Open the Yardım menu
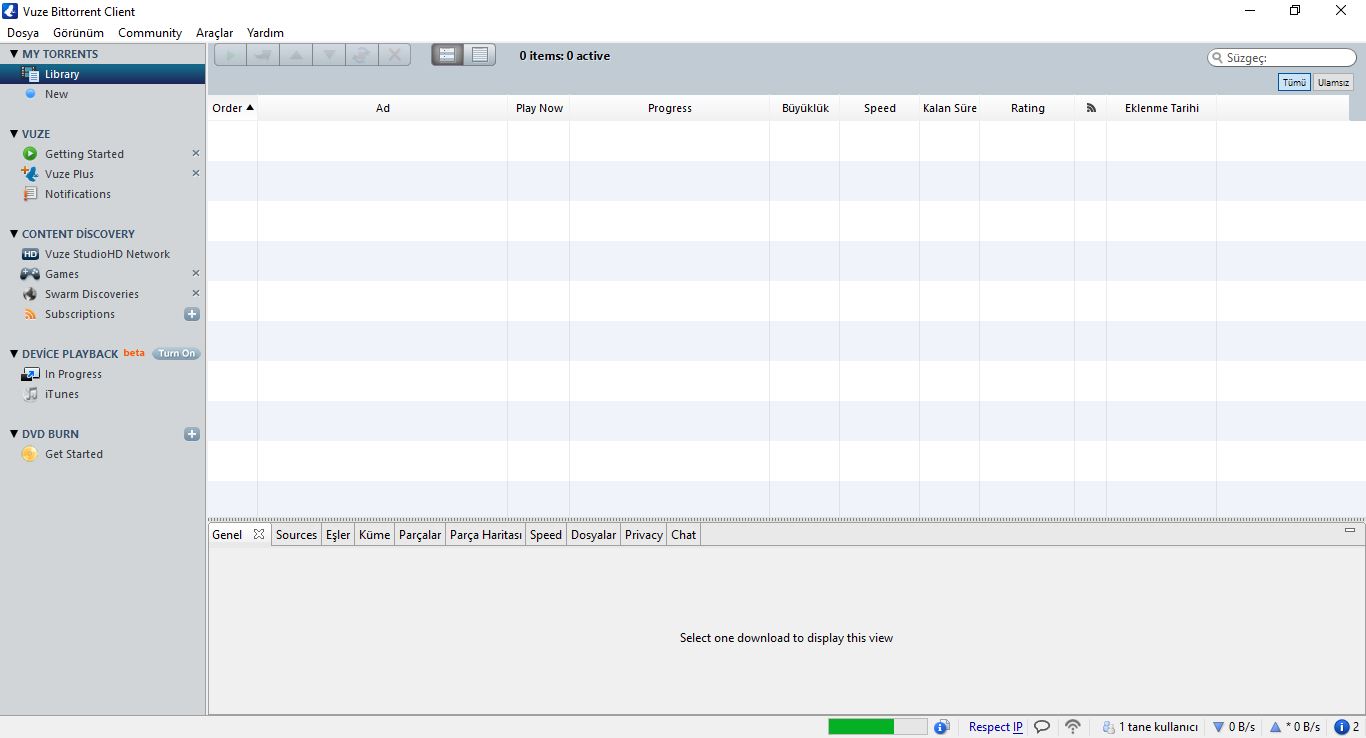The image size is (1366, 738). click(x=265, y=33)
